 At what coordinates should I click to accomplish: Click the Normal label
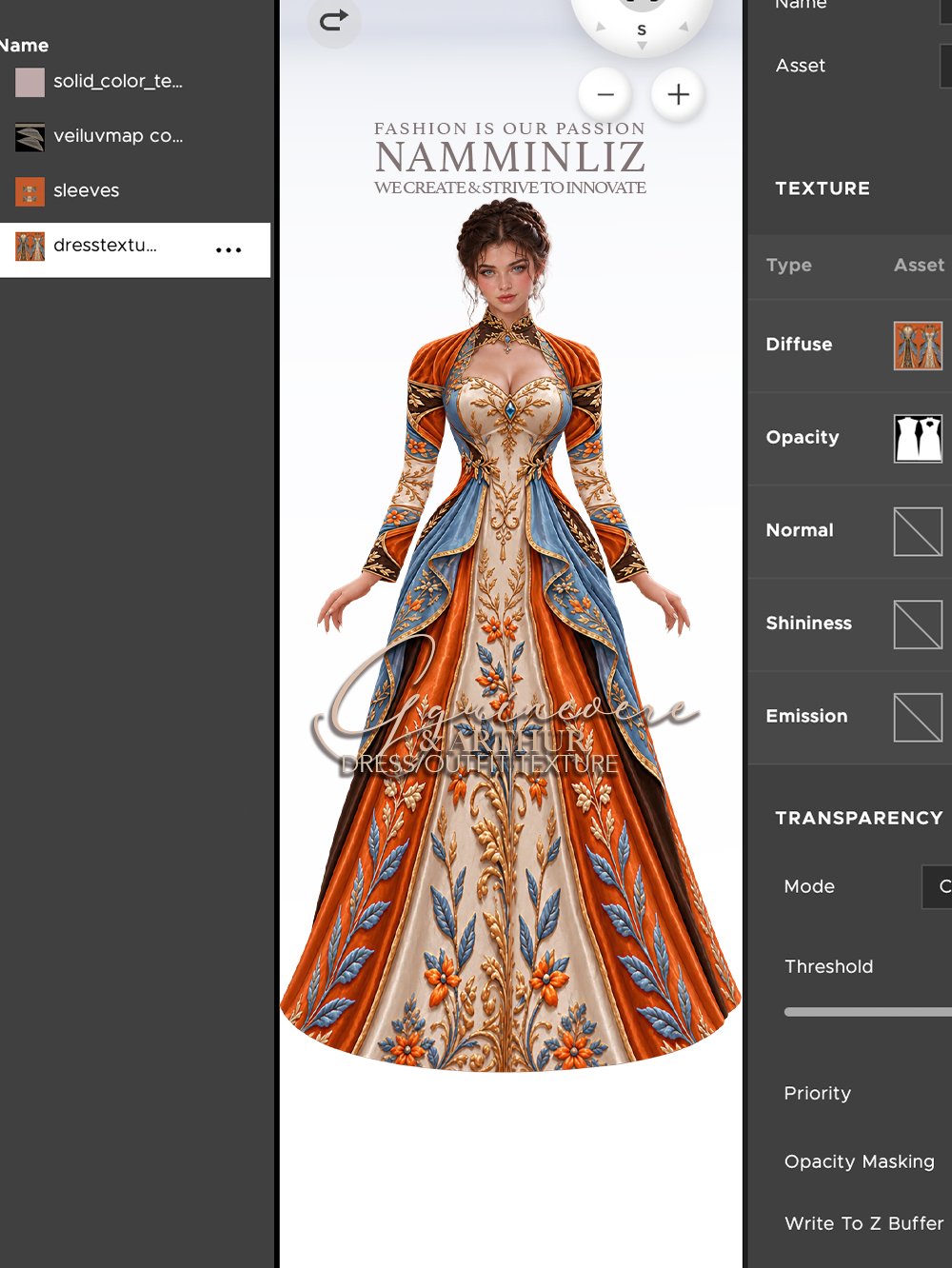800,530
